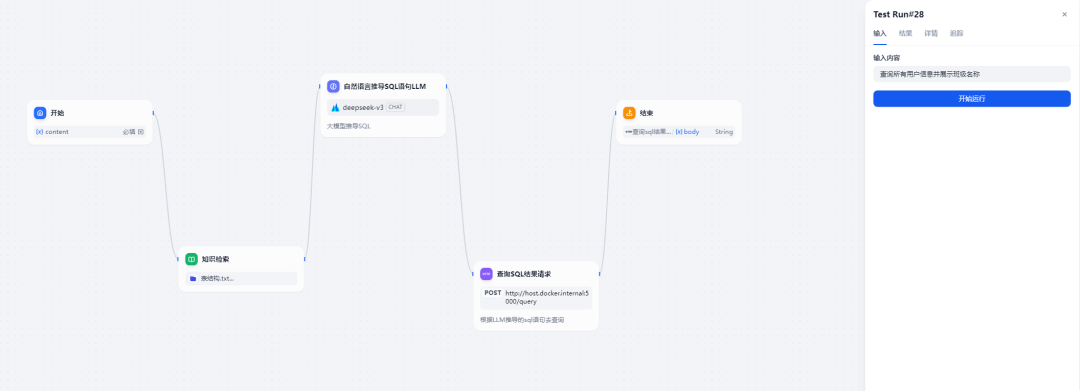The width and height of the screenshot is (1080, 391).
Task: Click the {x} variable icon beside content
Action: [x=39, y=131]
